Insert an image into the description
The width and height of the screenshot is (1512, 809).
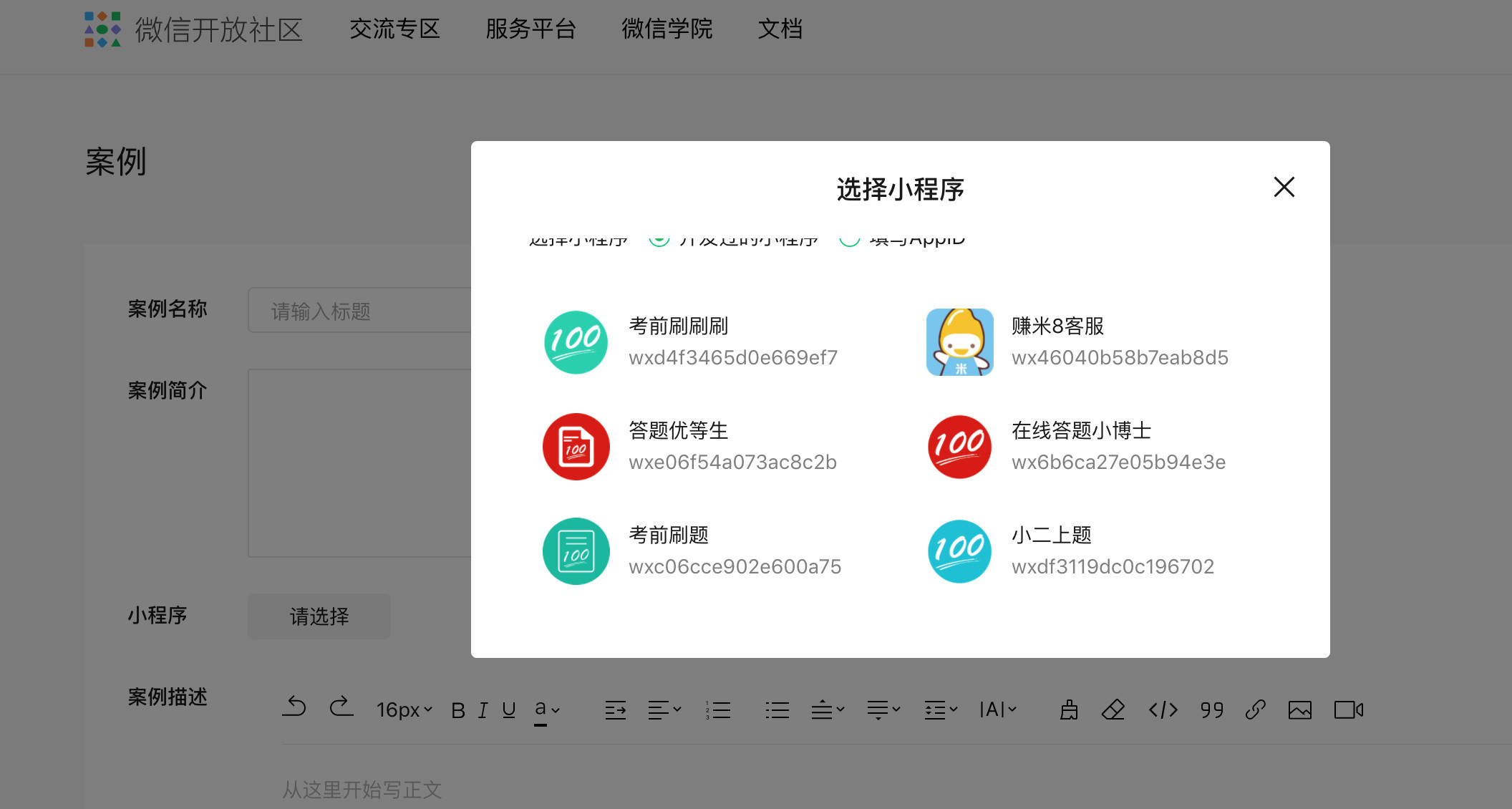[1299, 709]
